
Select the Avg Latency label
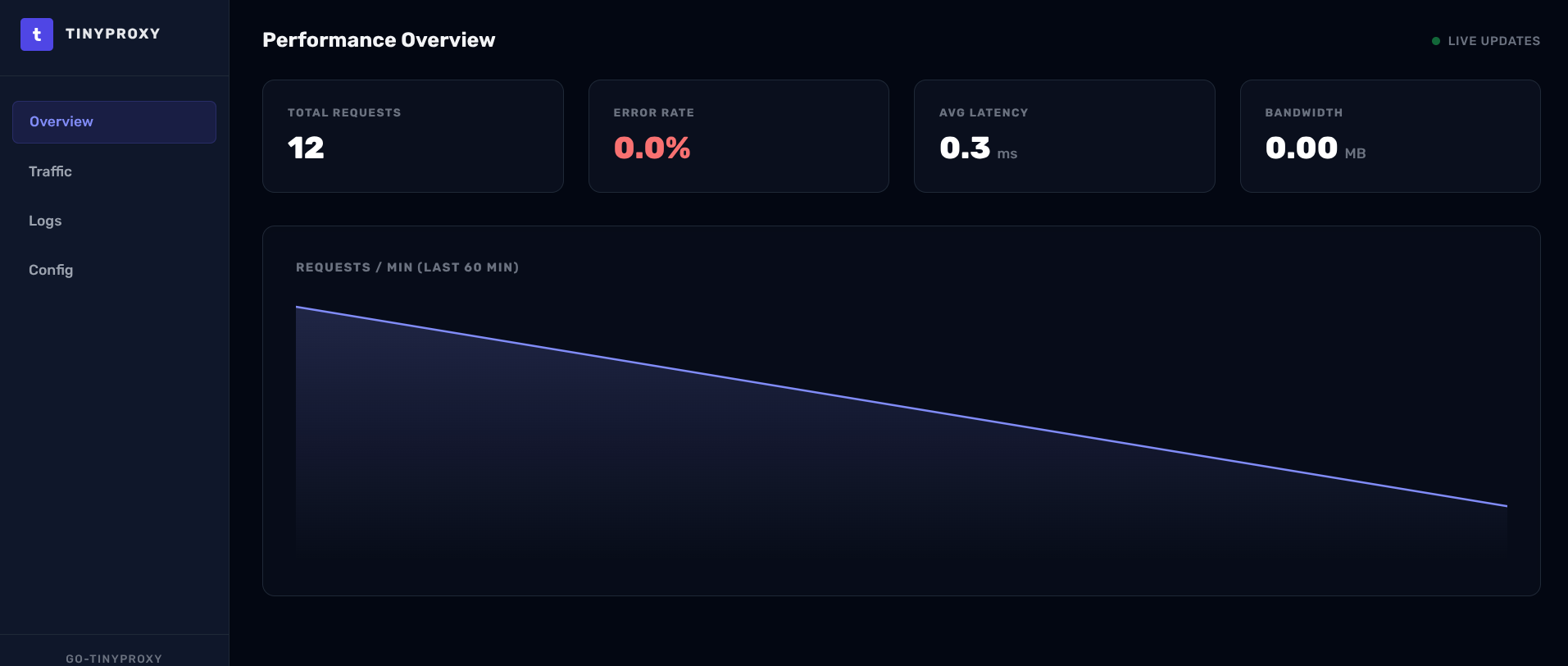coord(983,112)
